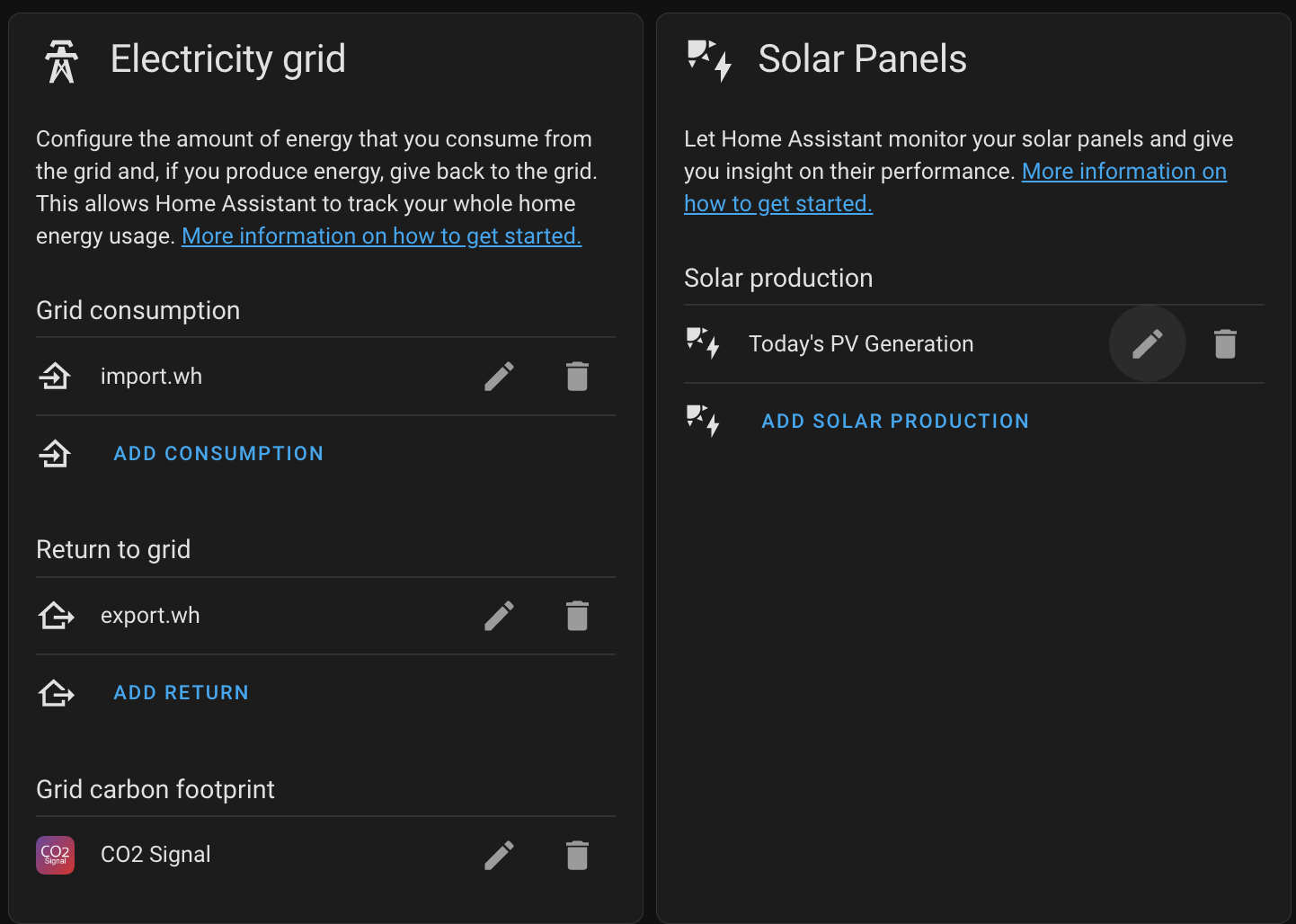1296x924 pixels.
Task: Remove CO2 Signal with trash icon
Action: [x=577, y=855]
